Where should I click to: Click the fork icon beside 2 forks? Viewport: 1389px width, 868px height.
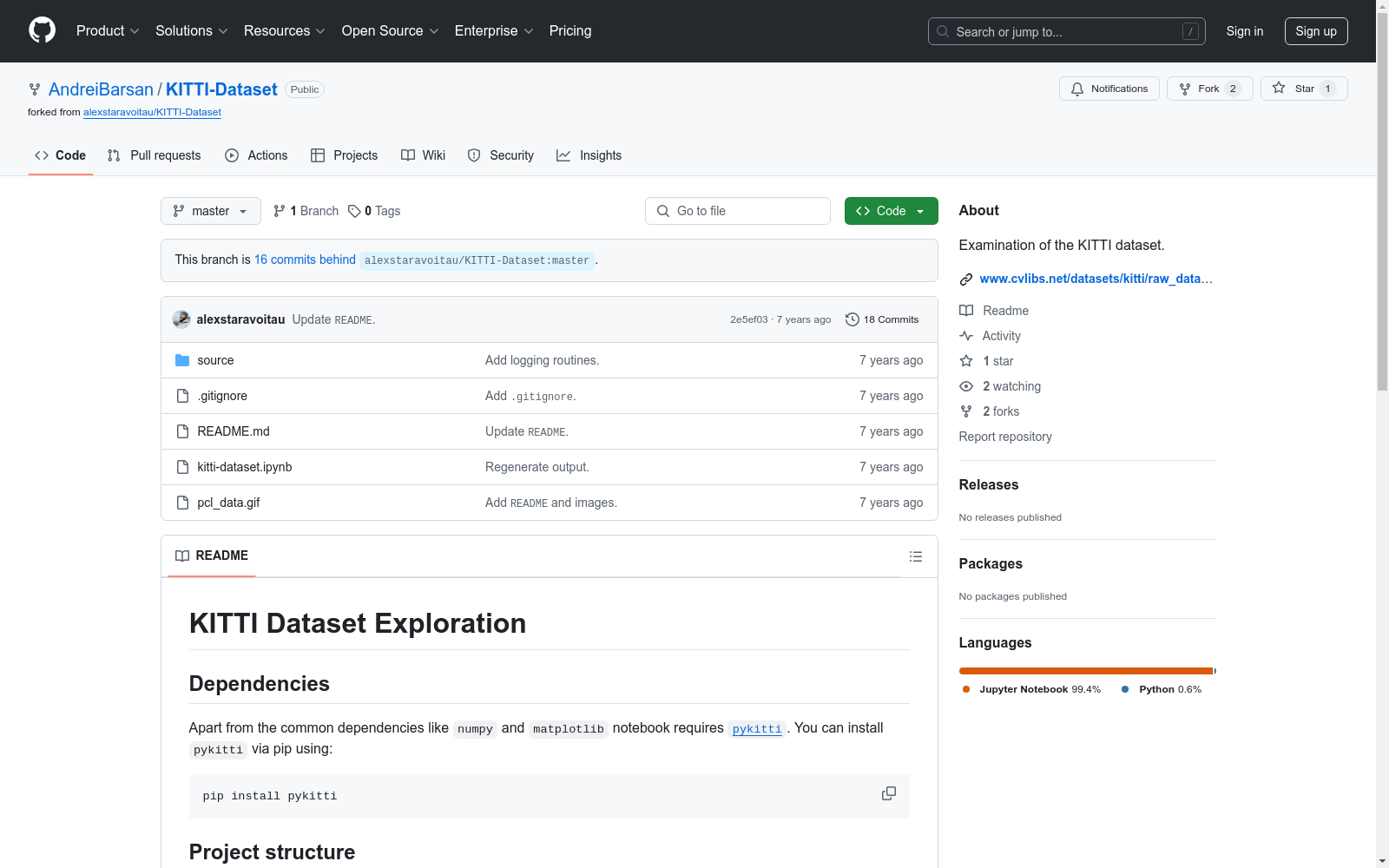coord(966,411)
